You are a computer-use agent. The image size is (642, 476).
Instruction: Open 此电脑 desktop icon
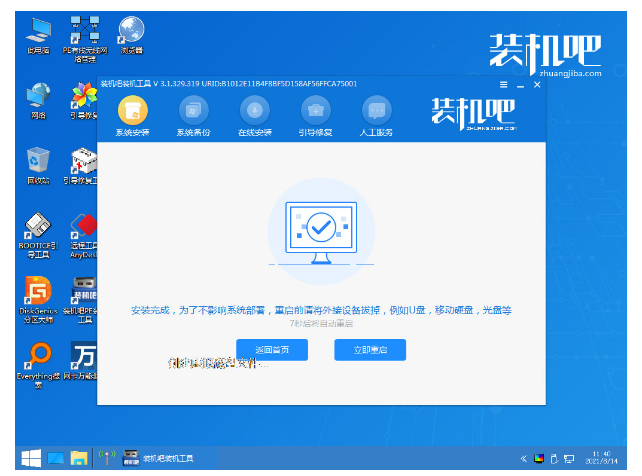38,36
